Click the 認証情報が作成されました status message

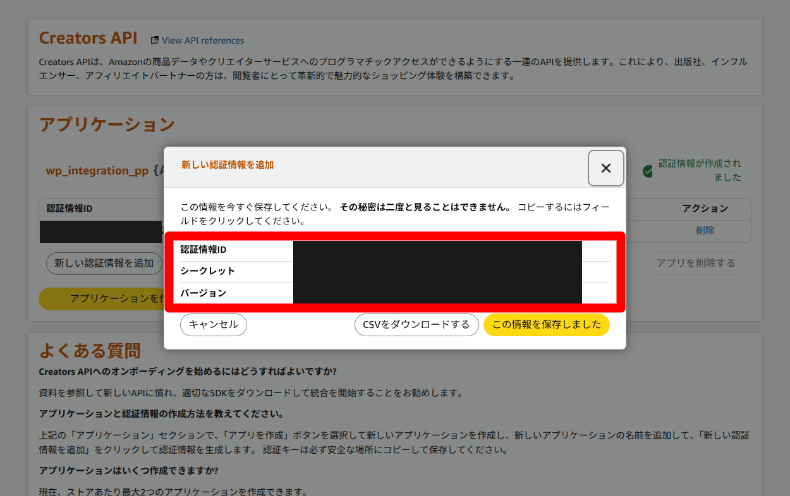[700, 170]
